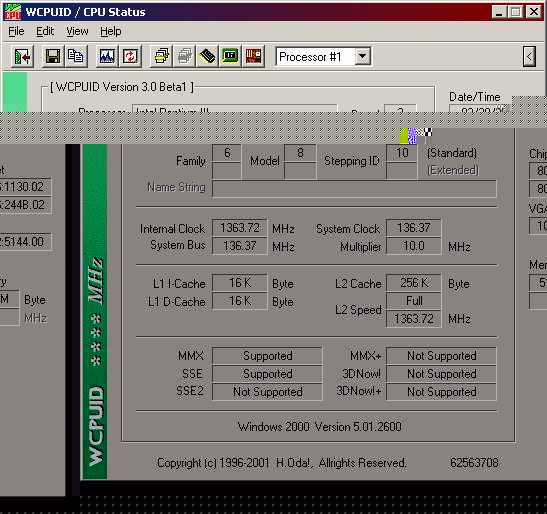Image resolution: width=547 pixels, height=514 pixels.
Task: Open the green chipset board icon
Action: (x=230, y=56)
